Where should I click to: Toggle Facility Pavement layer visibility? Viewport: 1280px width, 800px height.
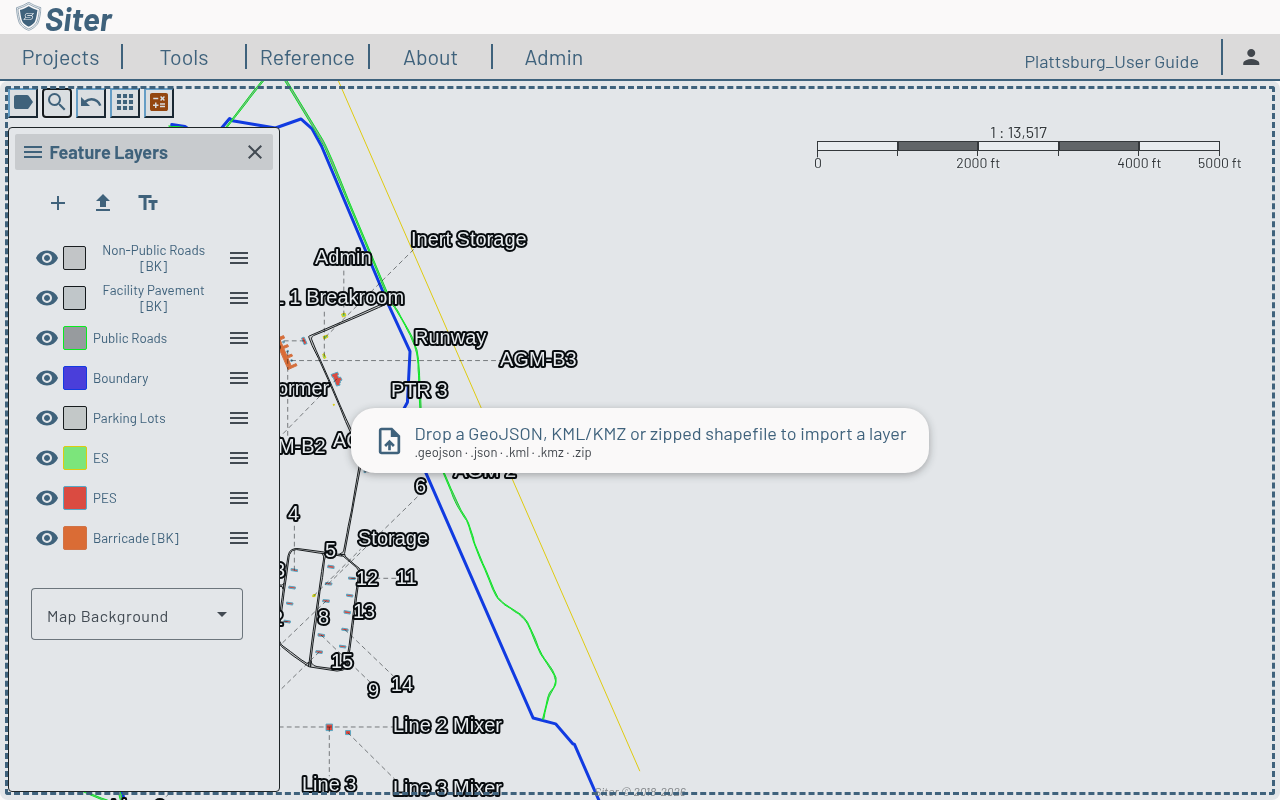coord(47,298)
